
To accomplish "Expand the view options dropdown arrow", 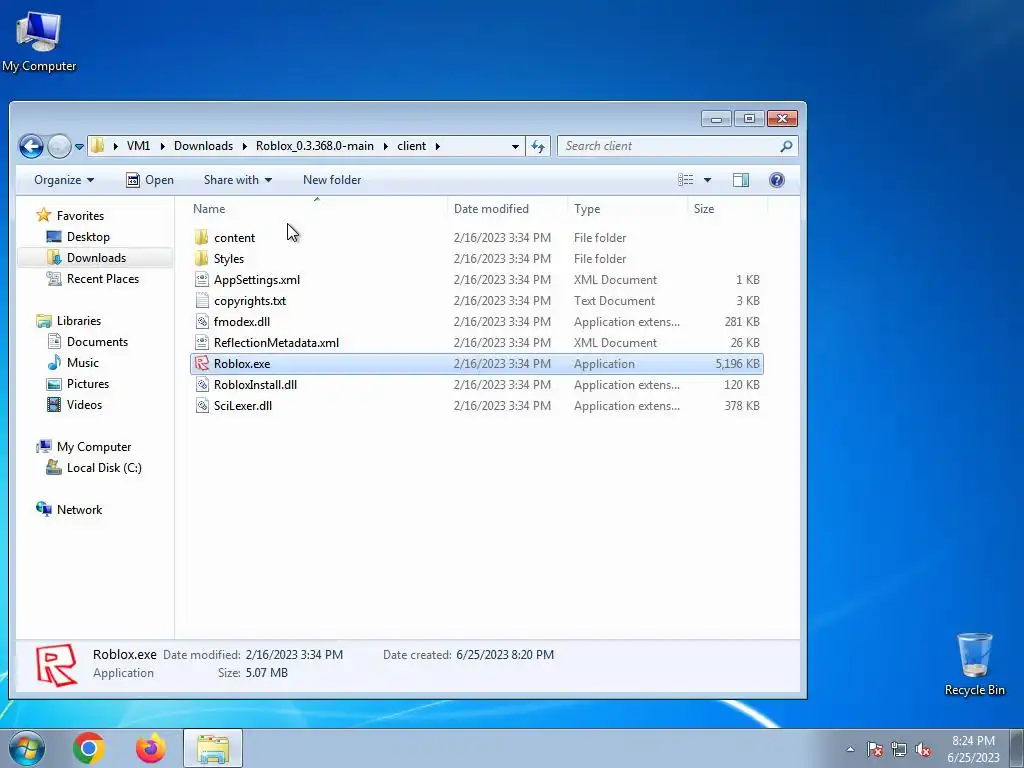I will click(707, 180).
